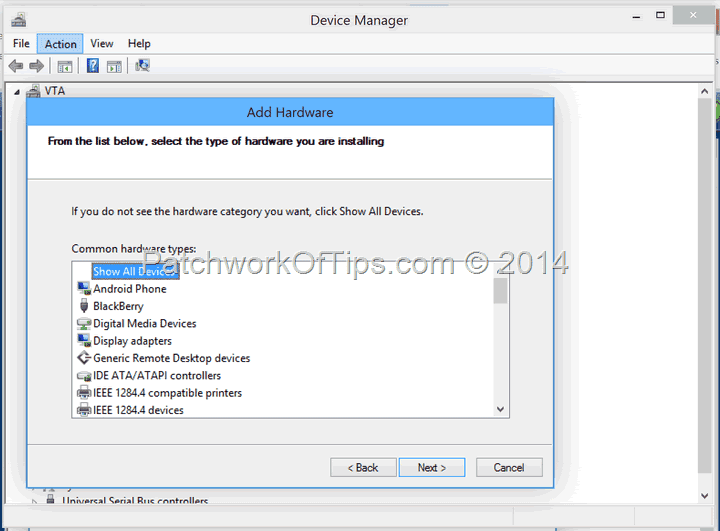Click the Next button
720x531 pixels.
point(432,468)
